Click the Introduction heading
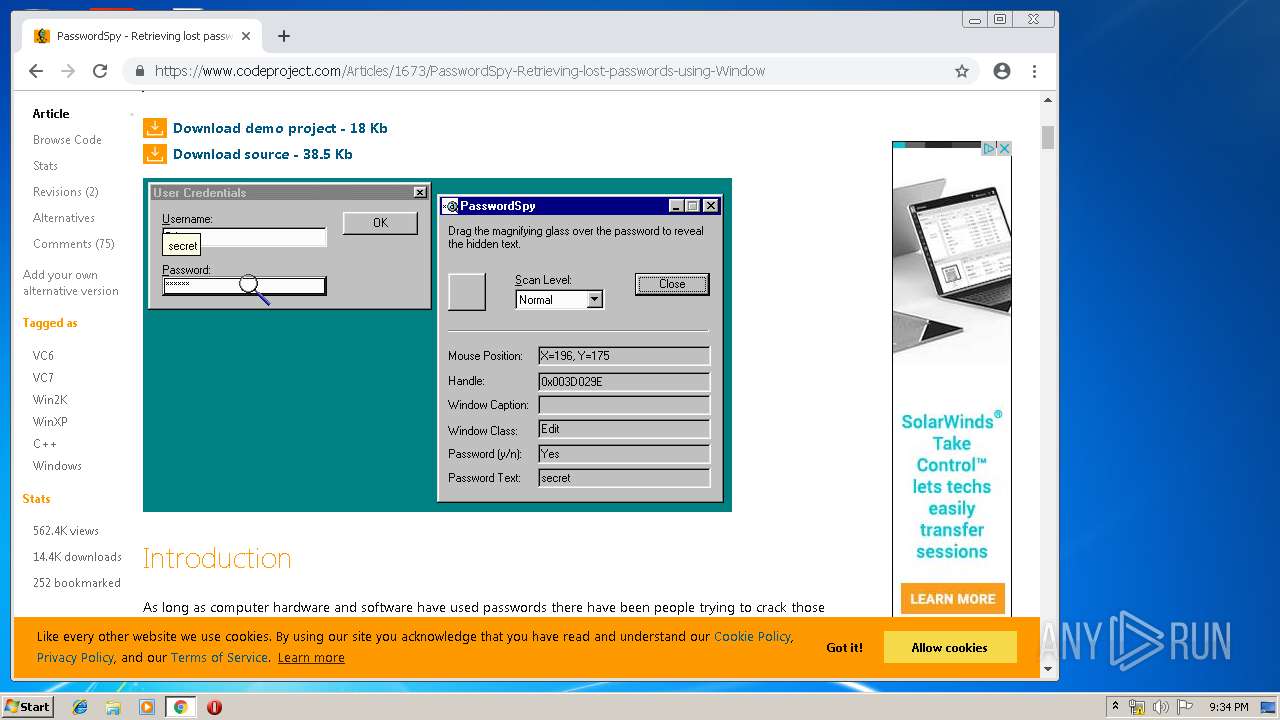Viewport: 1280px width, 720px height. (217, 558)
